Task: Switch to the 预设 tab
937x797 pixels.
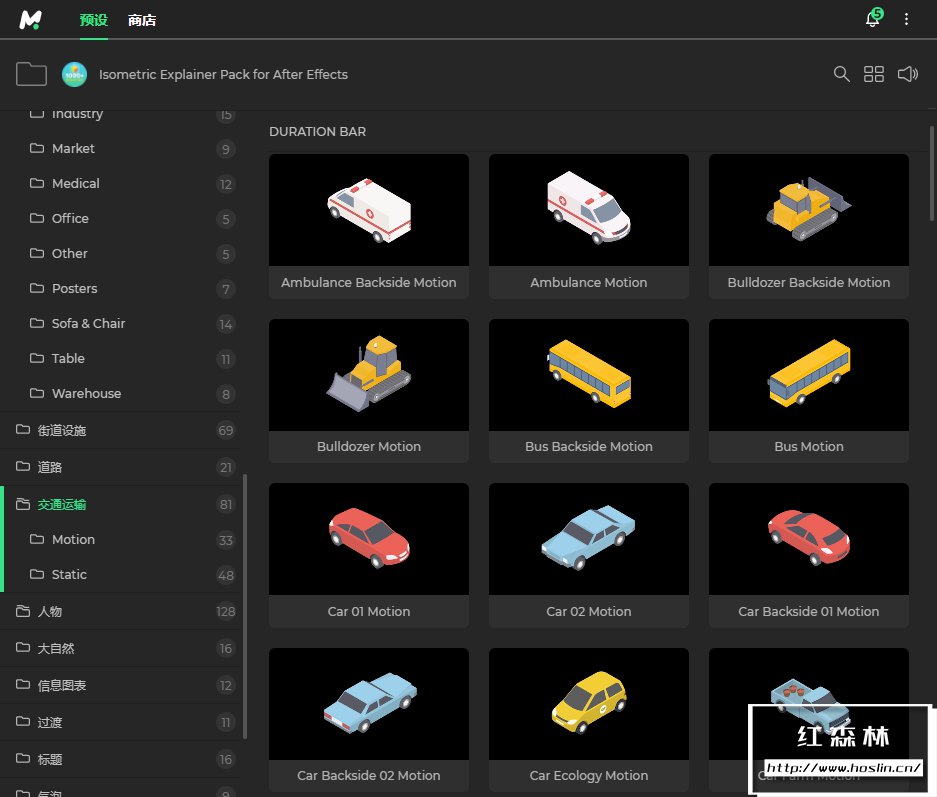Action: [93, 20]
